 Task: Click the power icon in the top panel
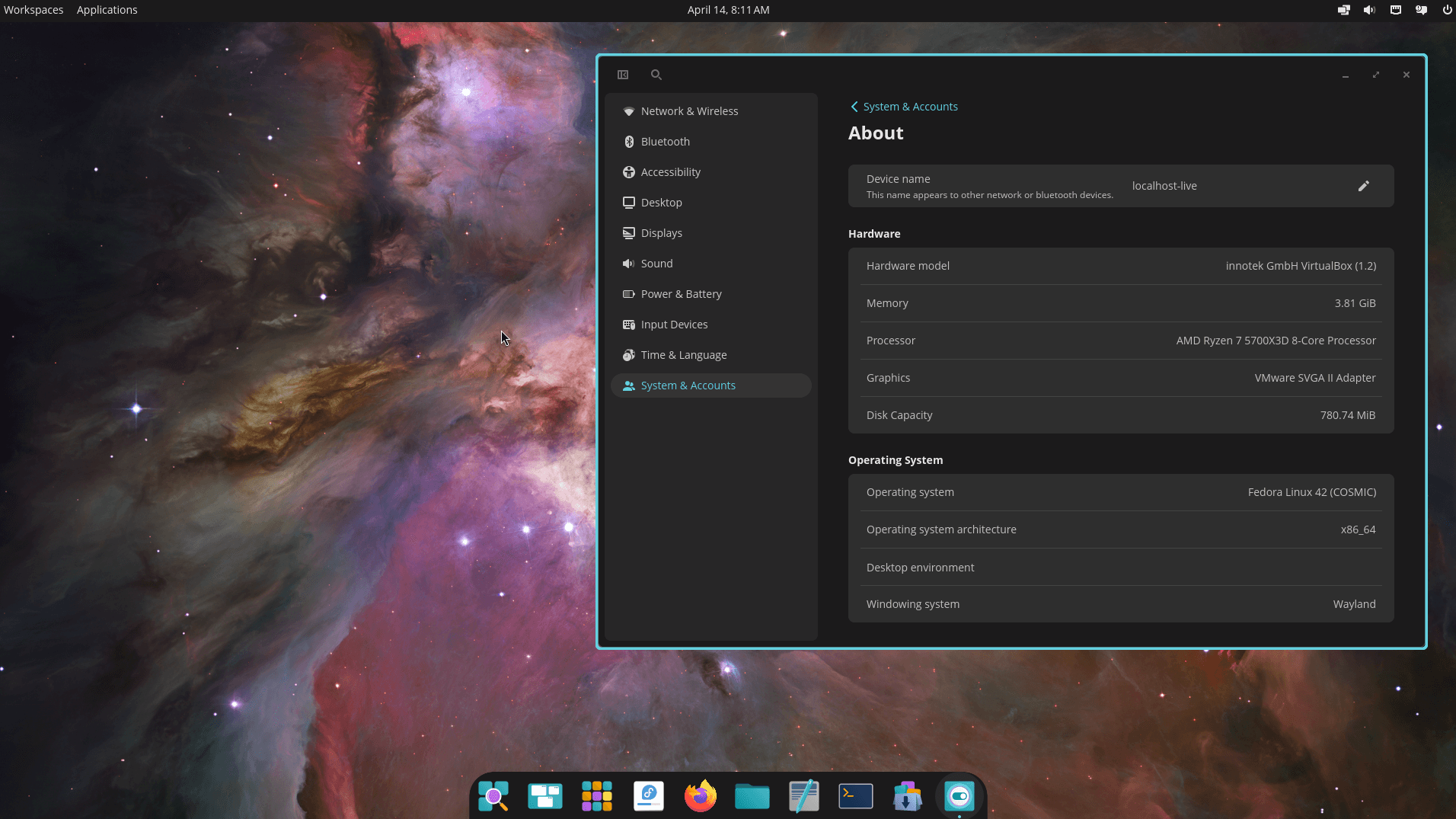1446,10
